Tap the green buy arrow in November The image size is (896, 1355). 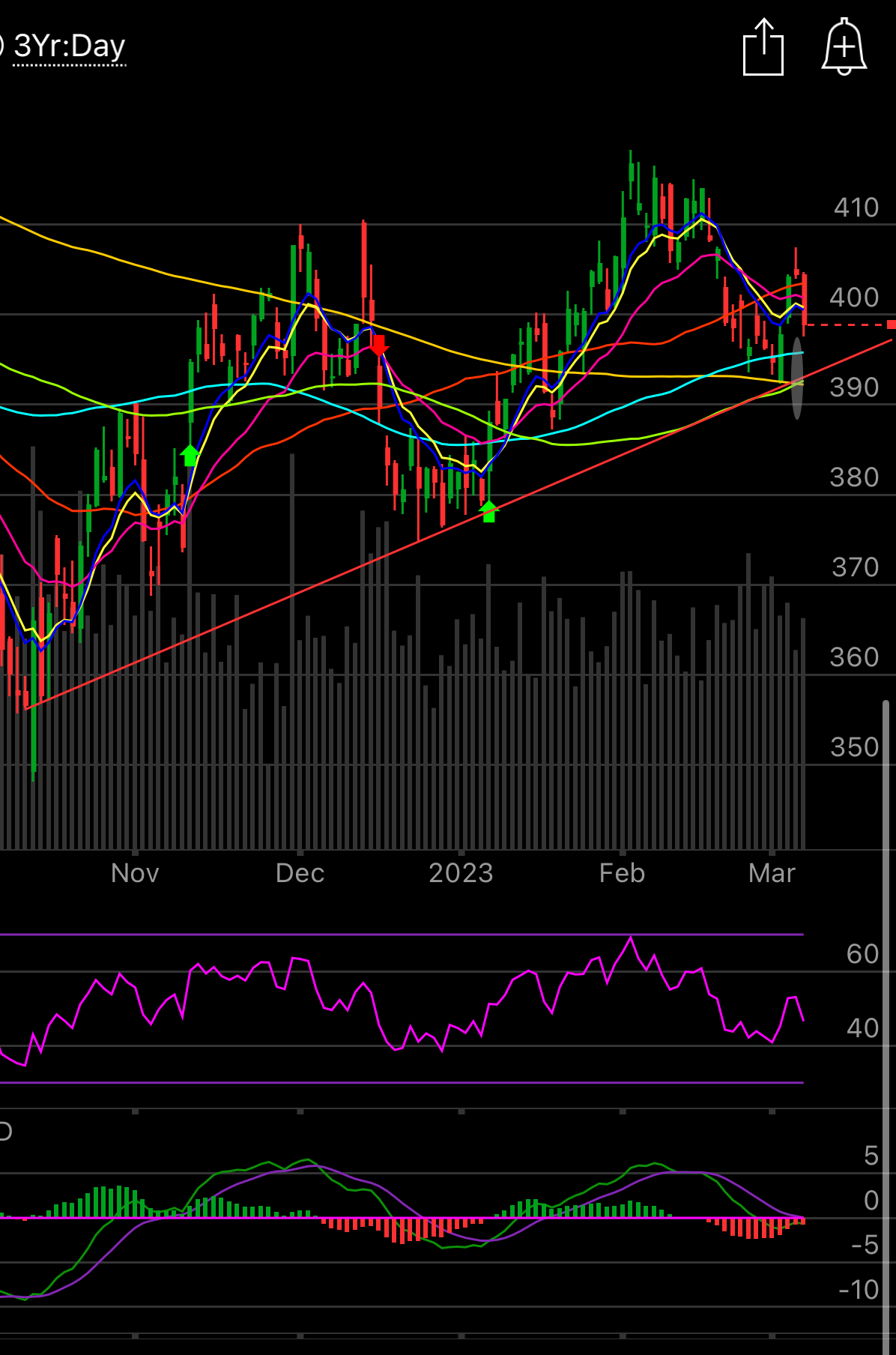pyautogui.click(x=190, y=455)
